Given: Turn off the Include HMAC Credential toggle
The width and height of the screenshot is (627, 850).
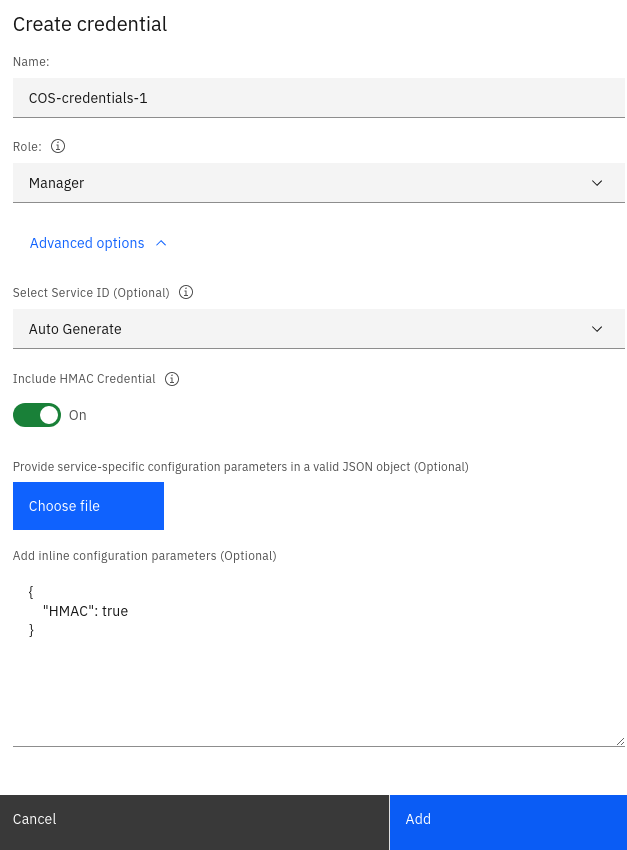Looking at the screenshot, I should pos(37,414).
